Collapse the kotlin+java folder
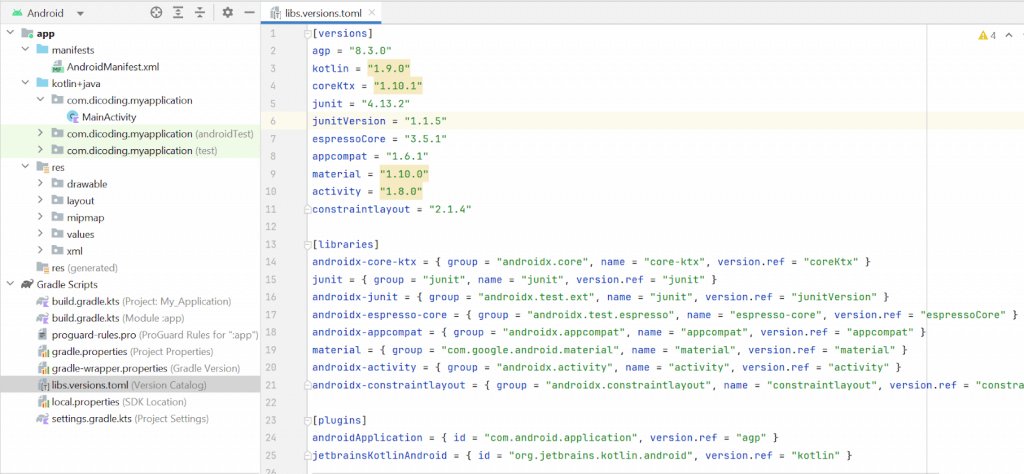This screenshot has width=1024, height=474. 25,83
